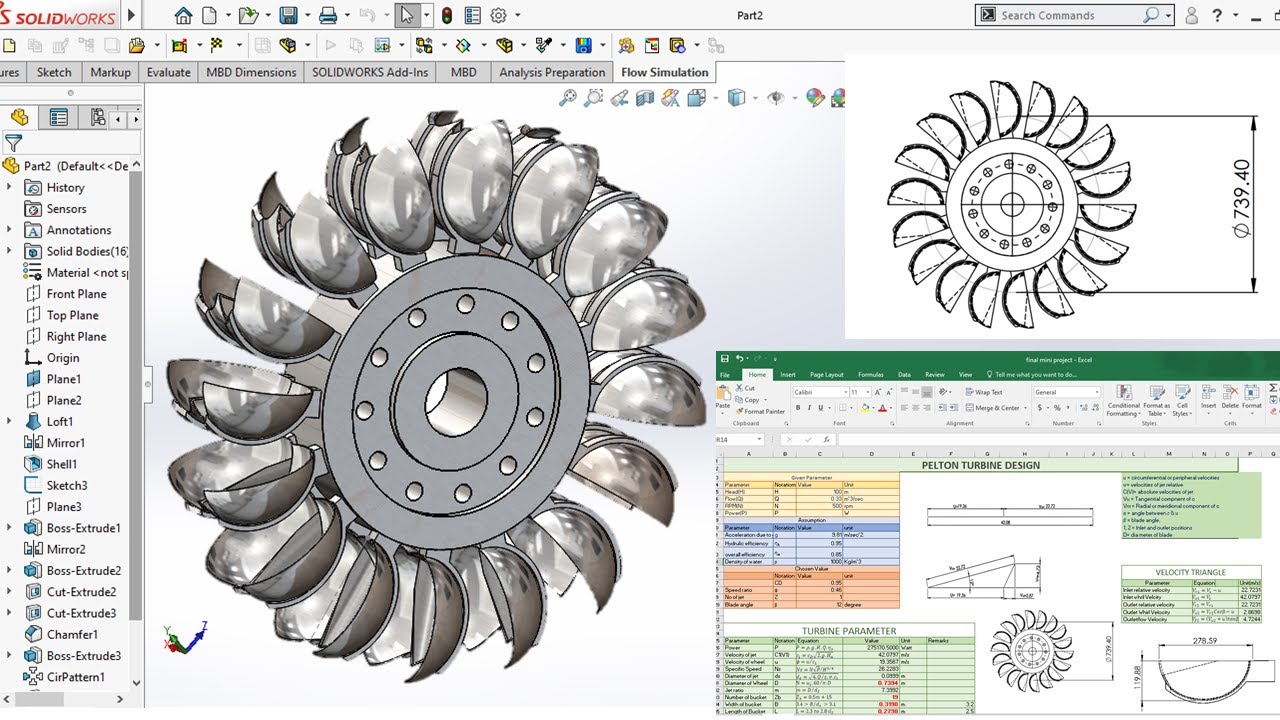Open the Excel Name Box R14 dropdown
This screenshot has height=720, width=1280.
759,440
